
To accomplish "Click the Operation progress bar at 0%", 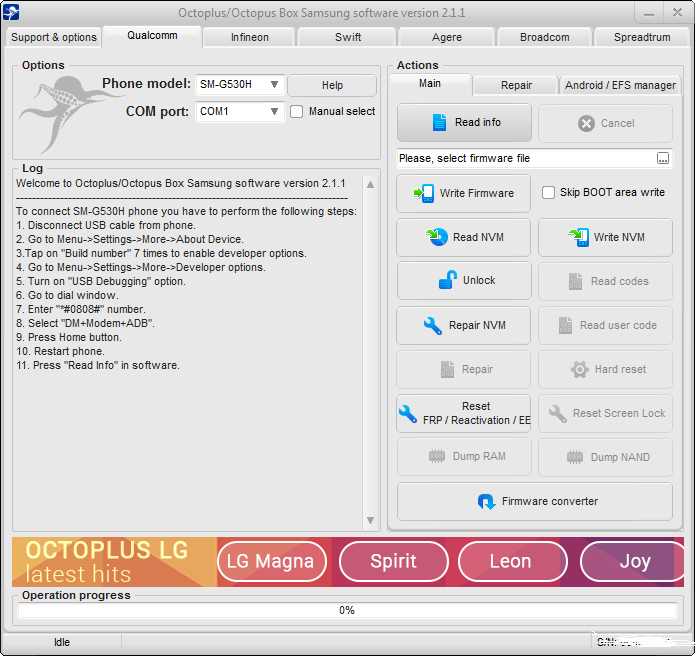I will click(x=347, y=610).
